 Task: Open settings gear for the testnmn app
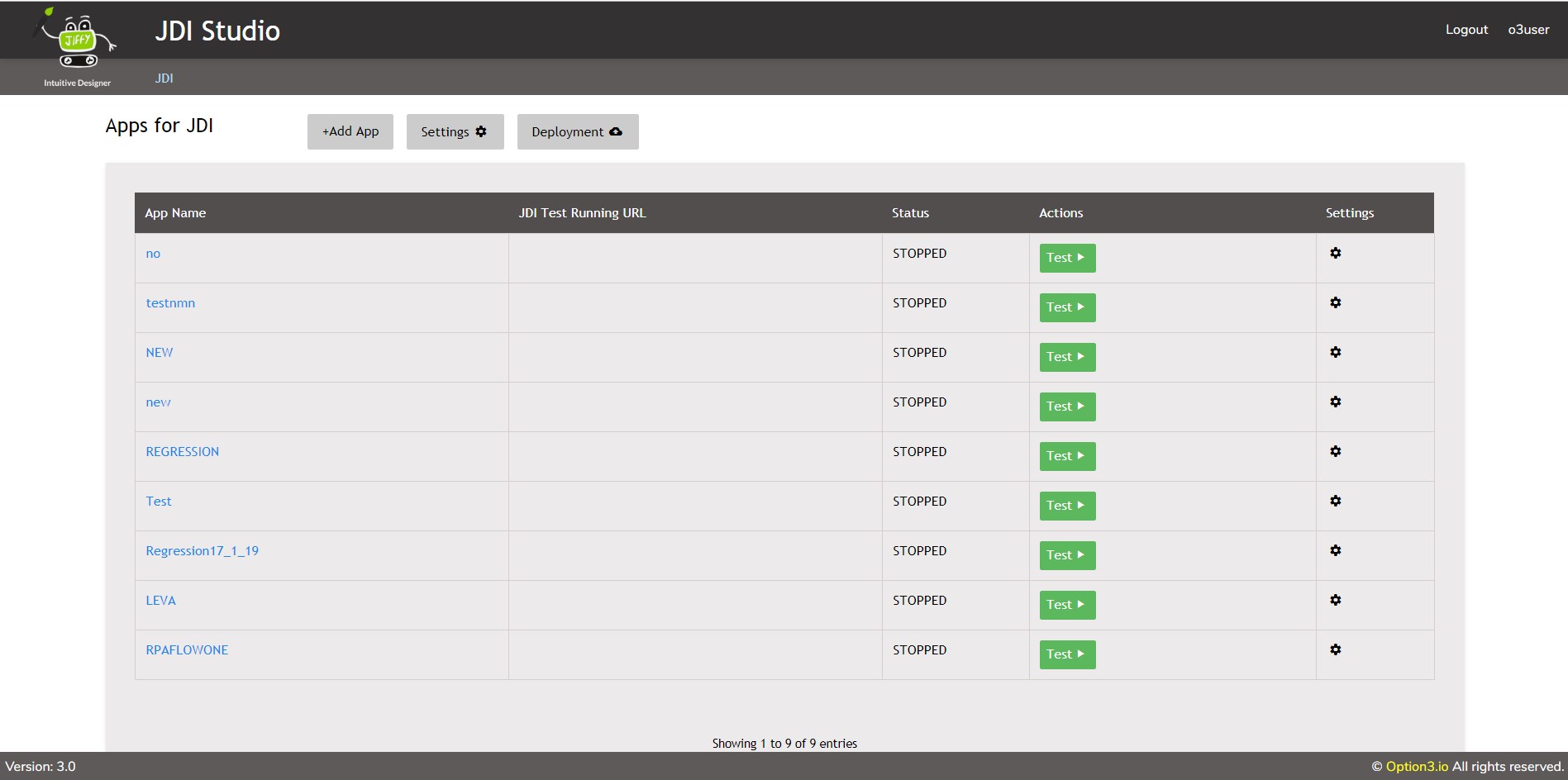(x=1335, y=302)
